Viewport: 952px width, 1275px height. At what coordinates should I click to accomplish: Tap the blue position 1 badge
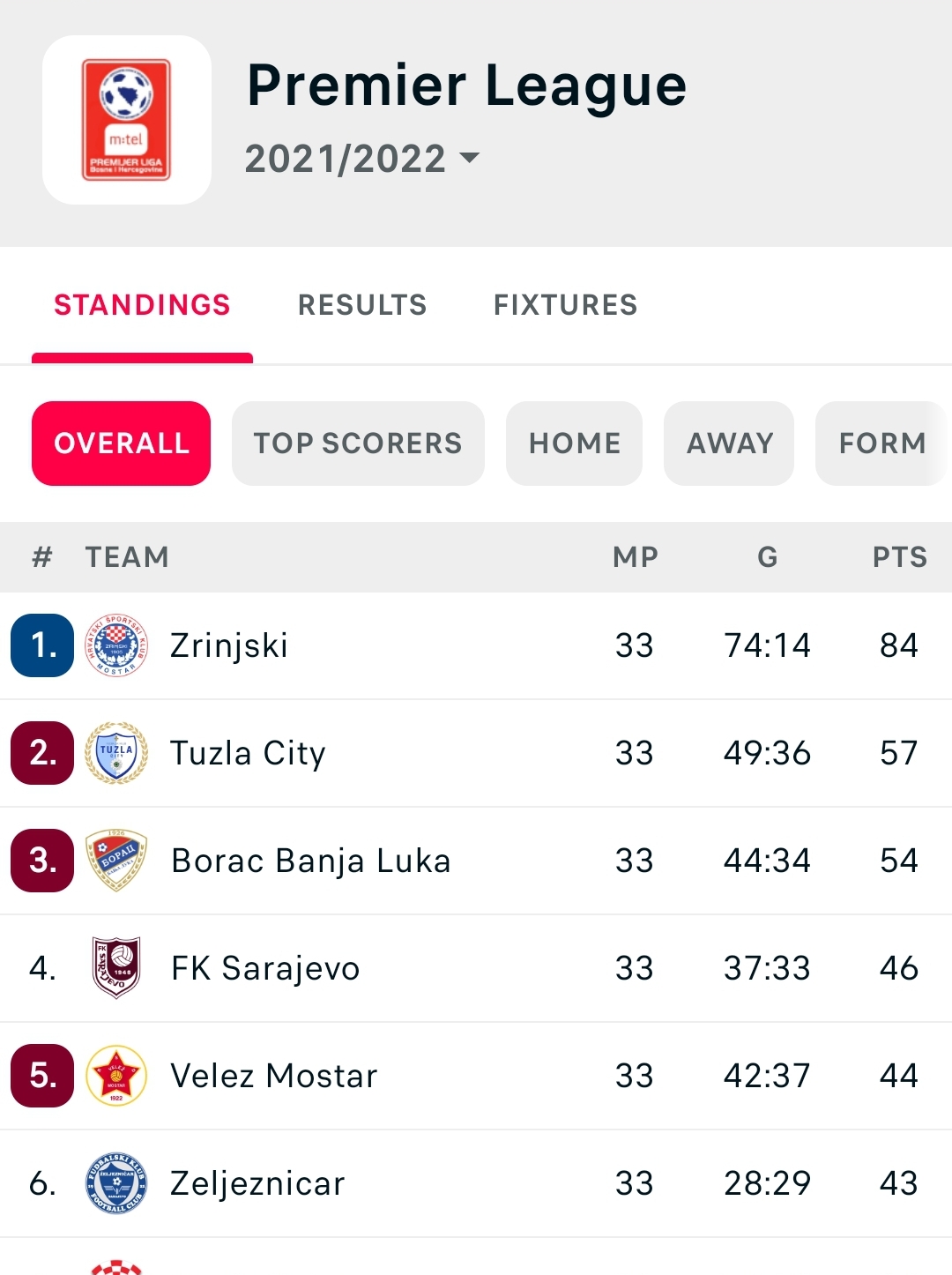(x=42, y=645)
